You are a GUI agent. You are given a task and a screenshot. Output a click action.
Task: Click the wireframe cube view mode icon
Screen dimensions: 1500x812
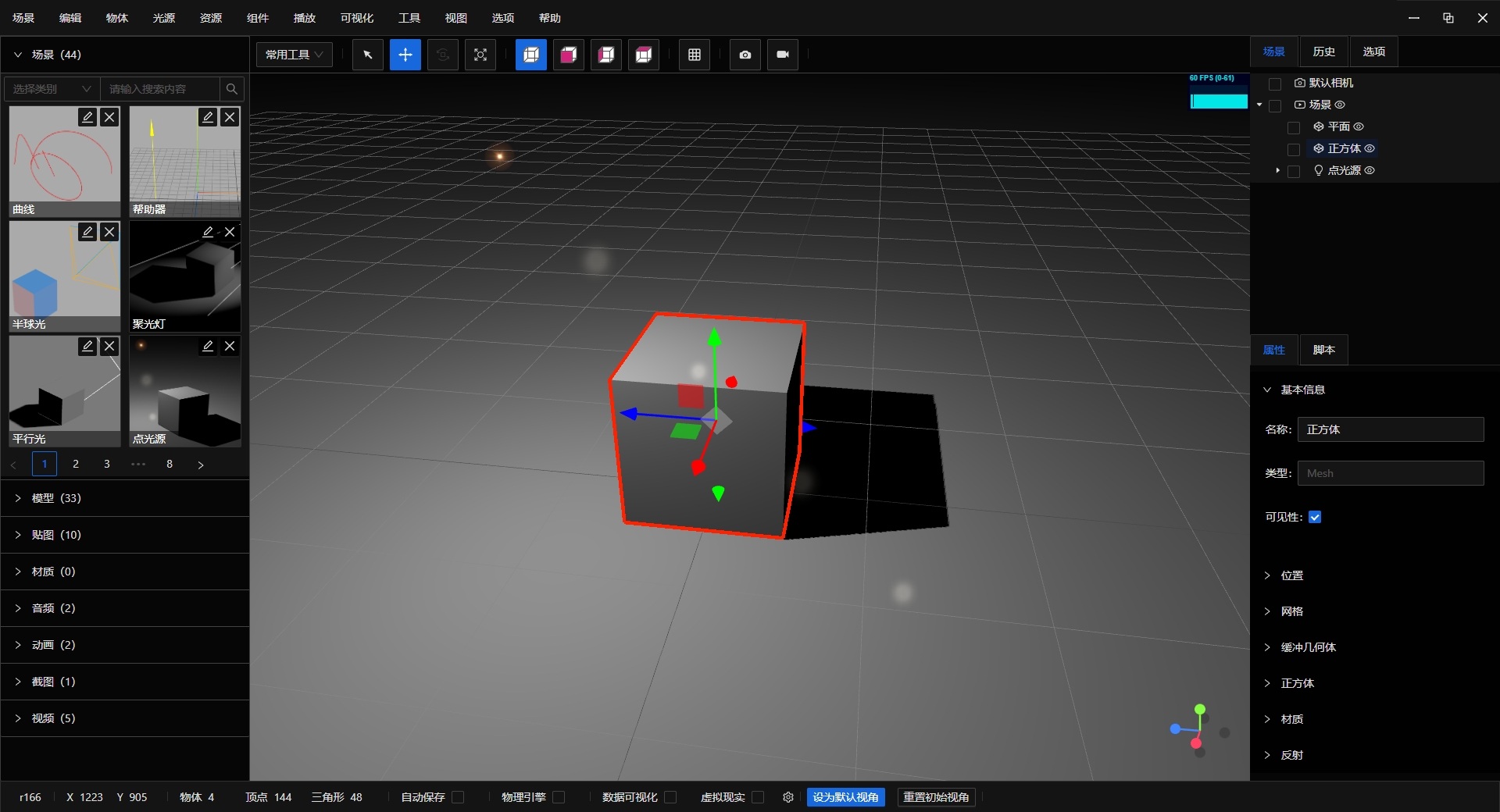click(x=530, y=55)
